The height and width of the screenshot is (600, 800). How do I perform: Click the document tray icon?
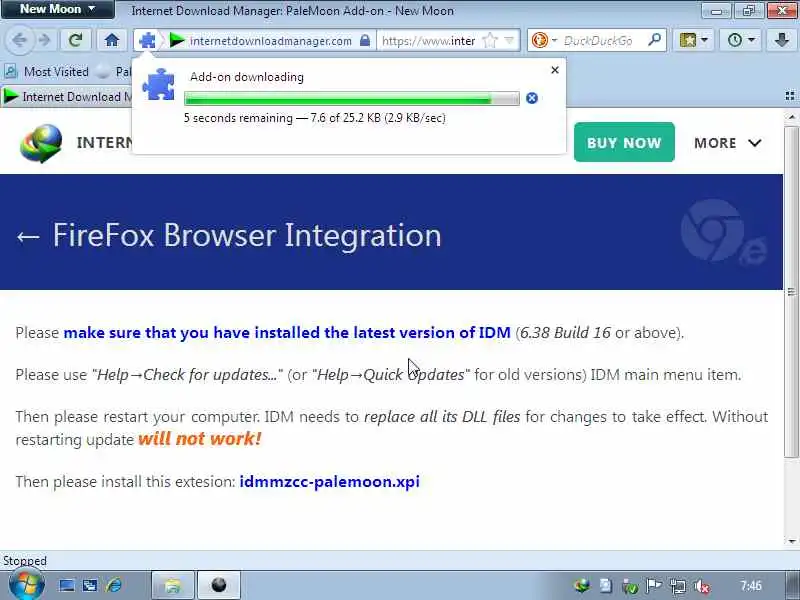coord(606,586)
